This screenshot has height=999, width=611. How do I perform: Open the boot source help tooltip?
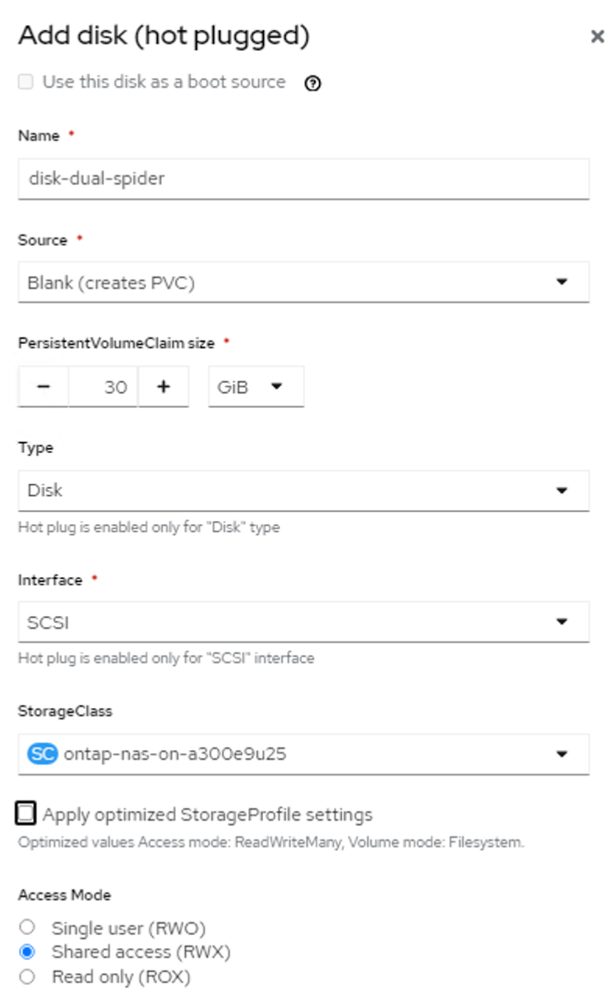point(311,83)
